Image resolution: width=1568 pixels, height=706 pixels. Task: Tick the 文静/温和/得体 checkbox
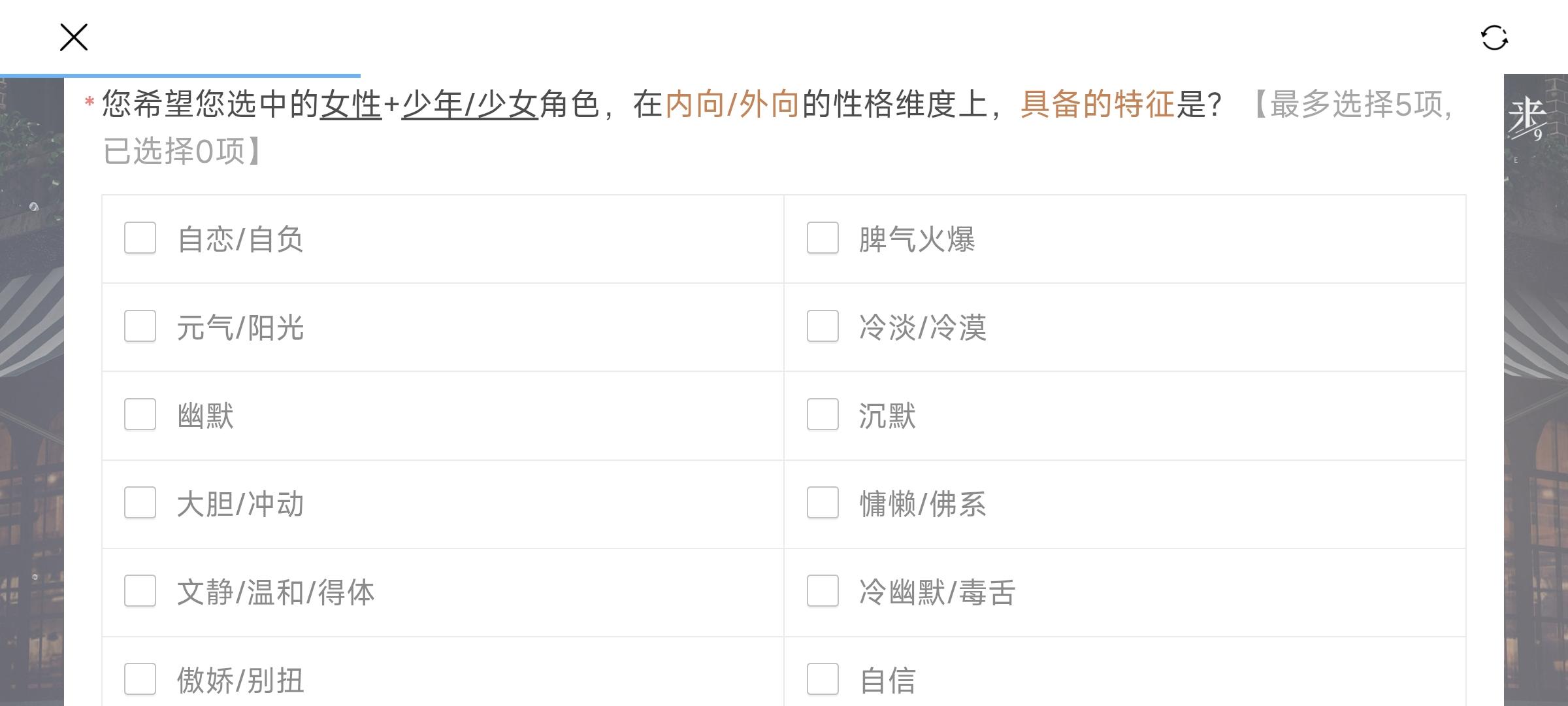coord(140,591)
